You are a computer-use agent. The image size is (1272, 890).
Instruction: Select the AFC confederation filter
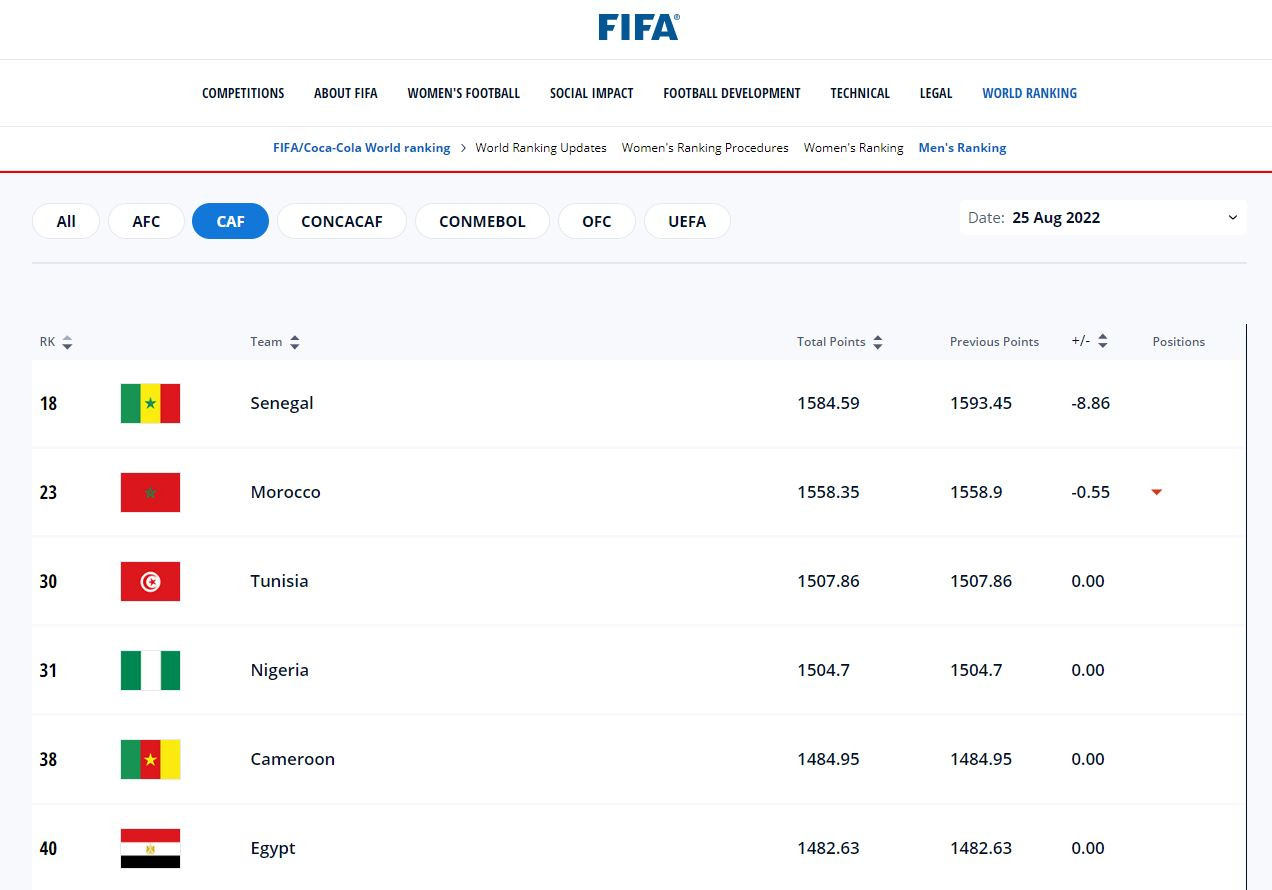[146, 221]
